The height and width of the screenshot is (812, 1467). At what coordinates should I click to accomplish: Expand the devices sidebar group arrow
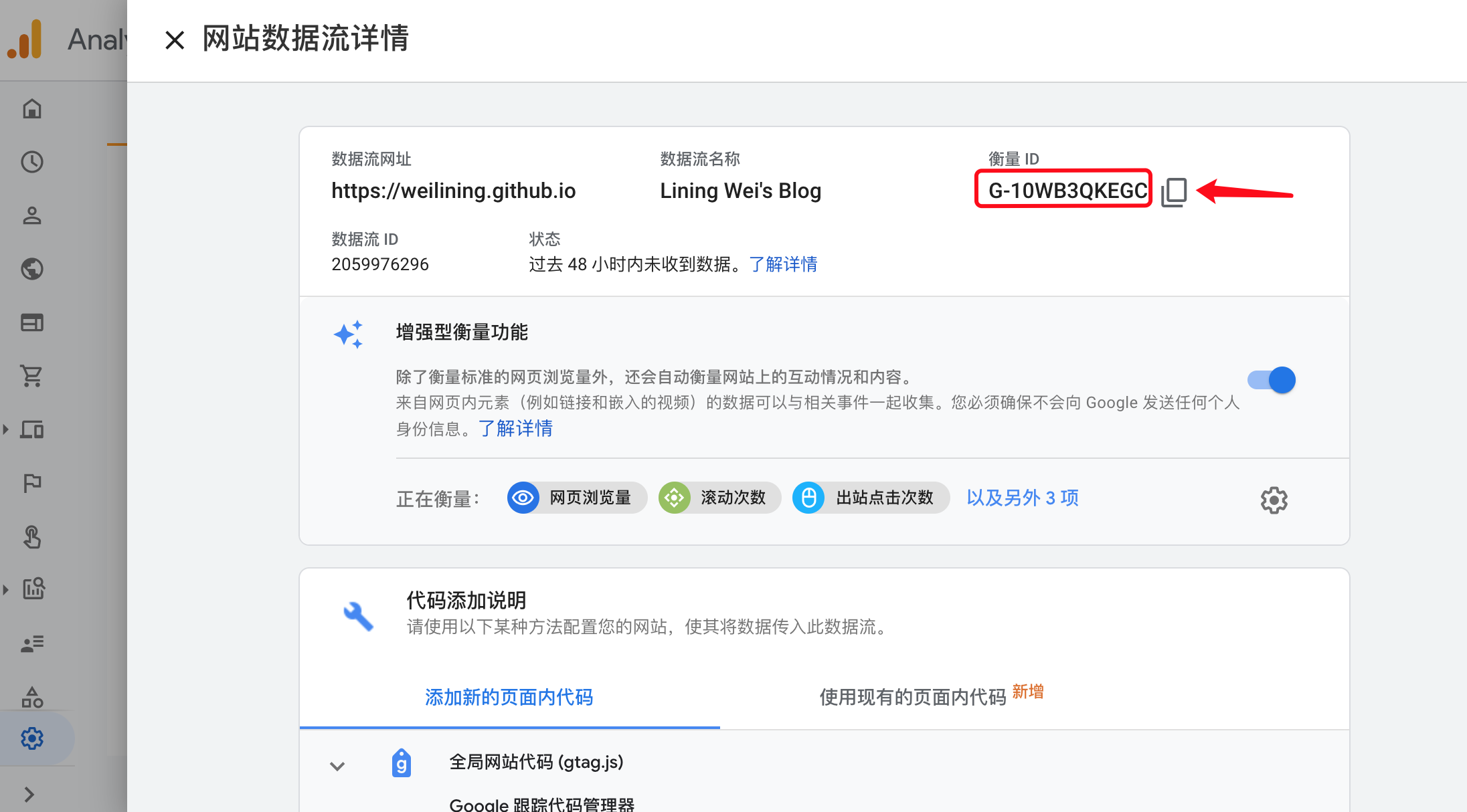tap(6, 429)
